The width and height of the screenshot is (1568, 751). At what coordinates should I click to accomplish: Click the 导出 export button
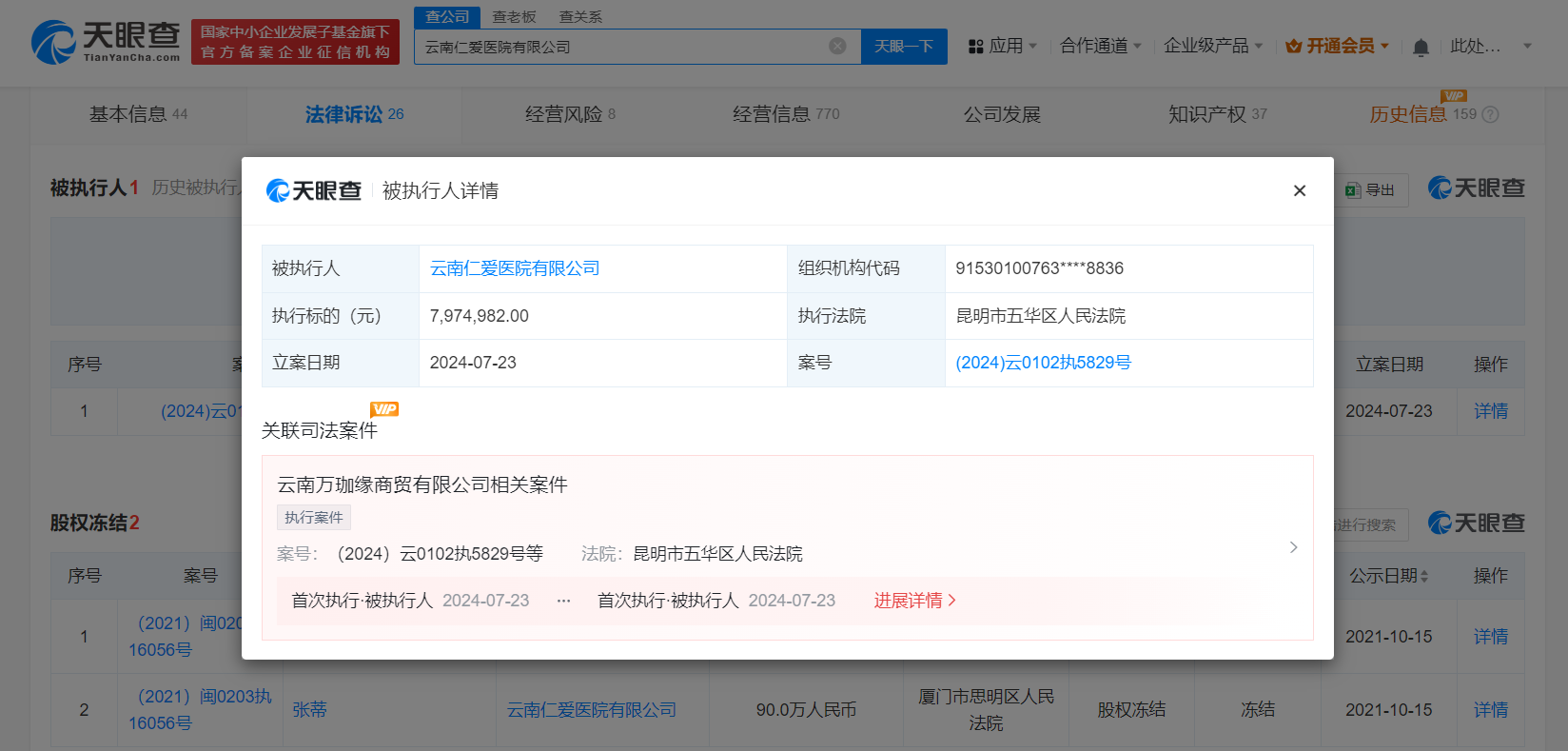click(1370, 190)
